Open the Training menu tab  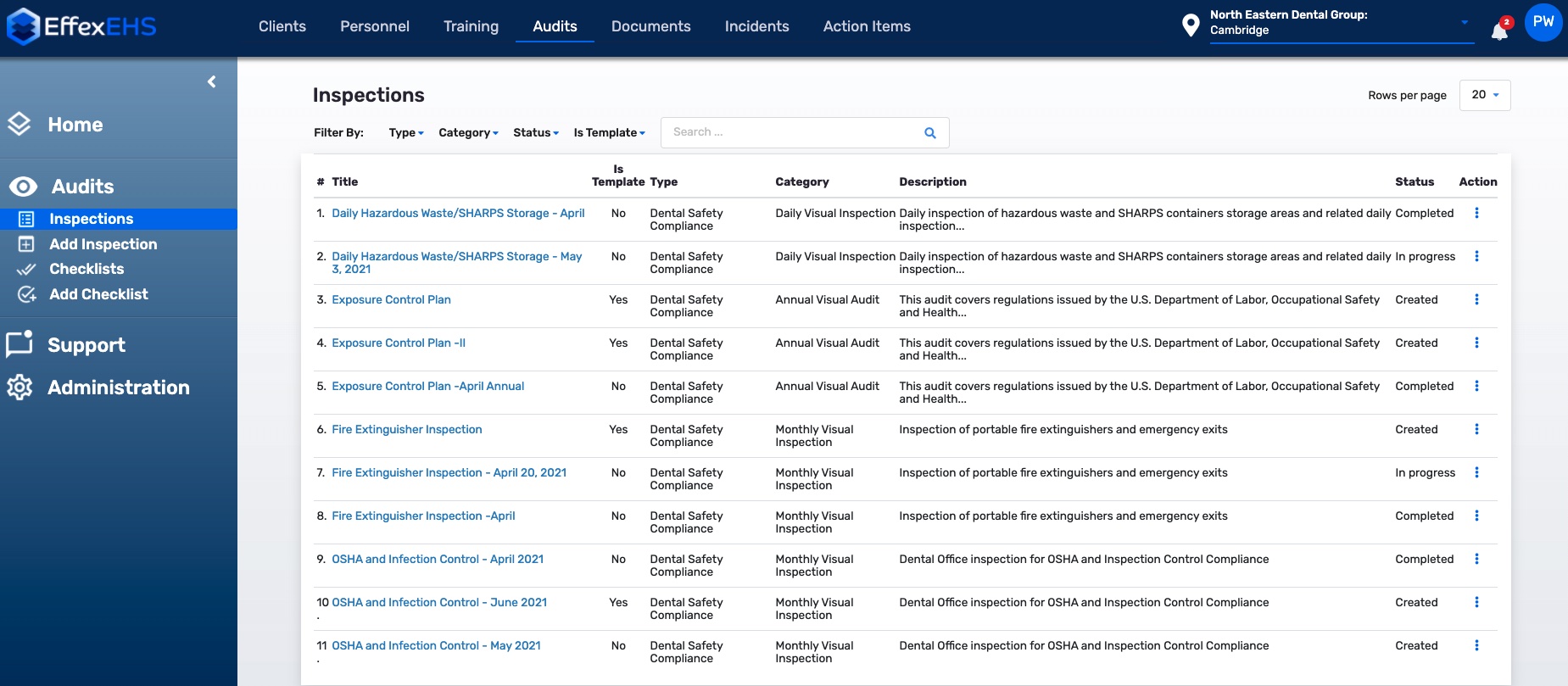pos(471,26)
